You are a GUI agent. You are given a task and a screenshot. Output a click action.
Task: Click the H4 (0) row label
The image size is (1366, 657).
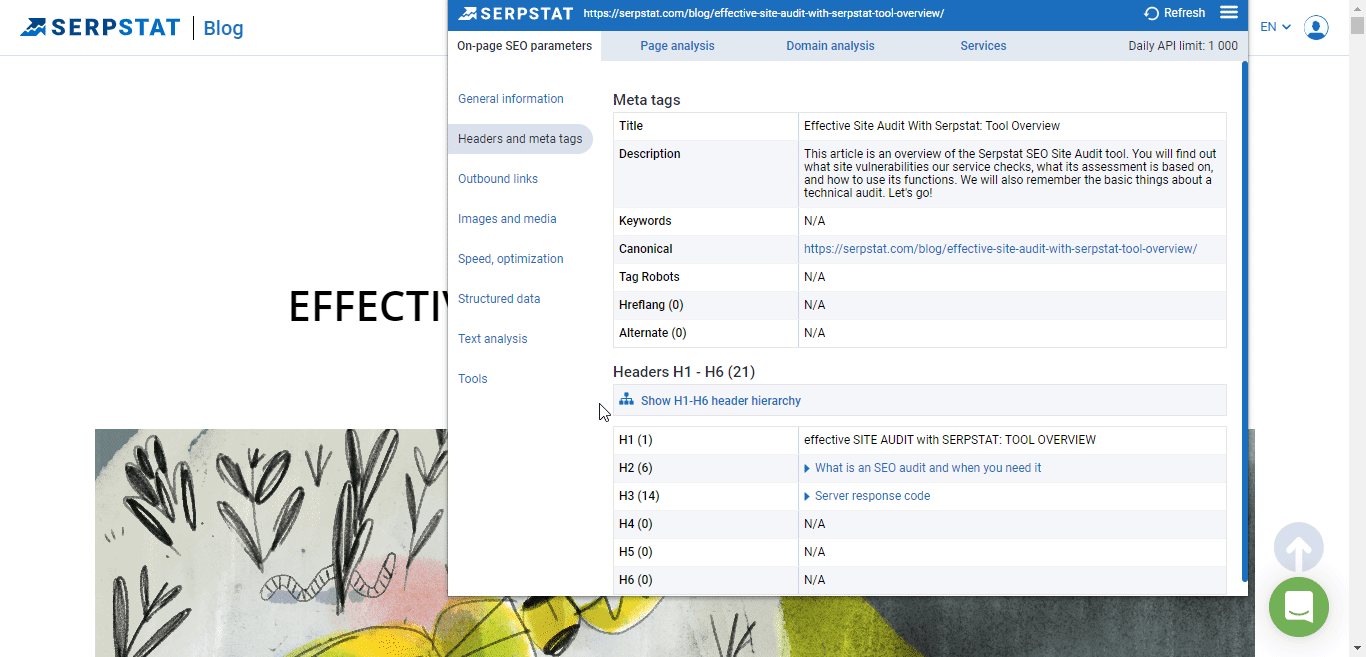[635, 524]
